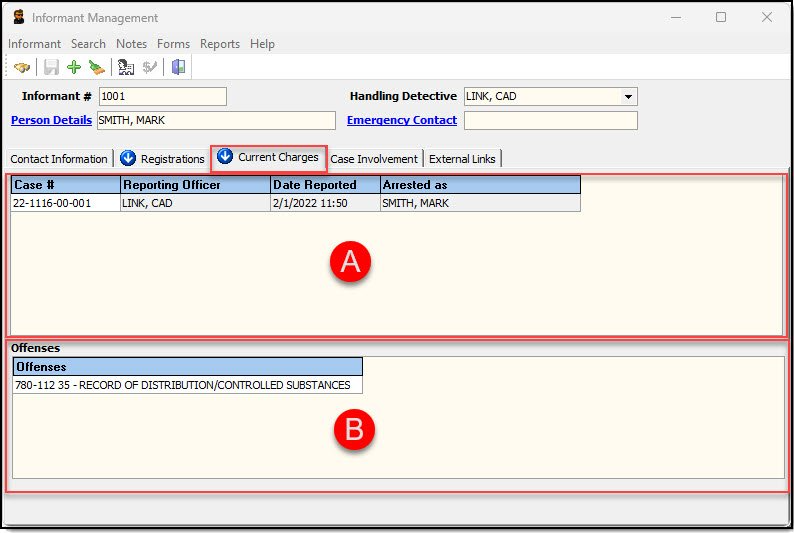Viewport: 794px width, 533px height.
Task: Click the broom clear icon in toolbar
Action: click(x=96, y=67)
